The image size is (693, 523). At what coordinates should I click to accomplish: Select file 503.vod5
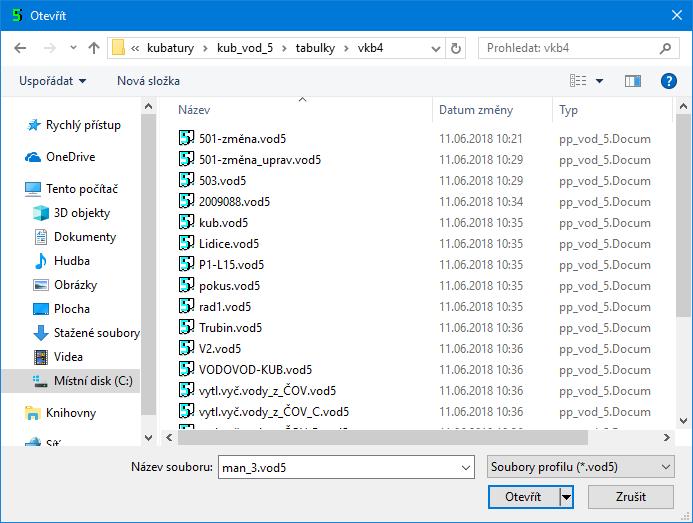point(222,180)
